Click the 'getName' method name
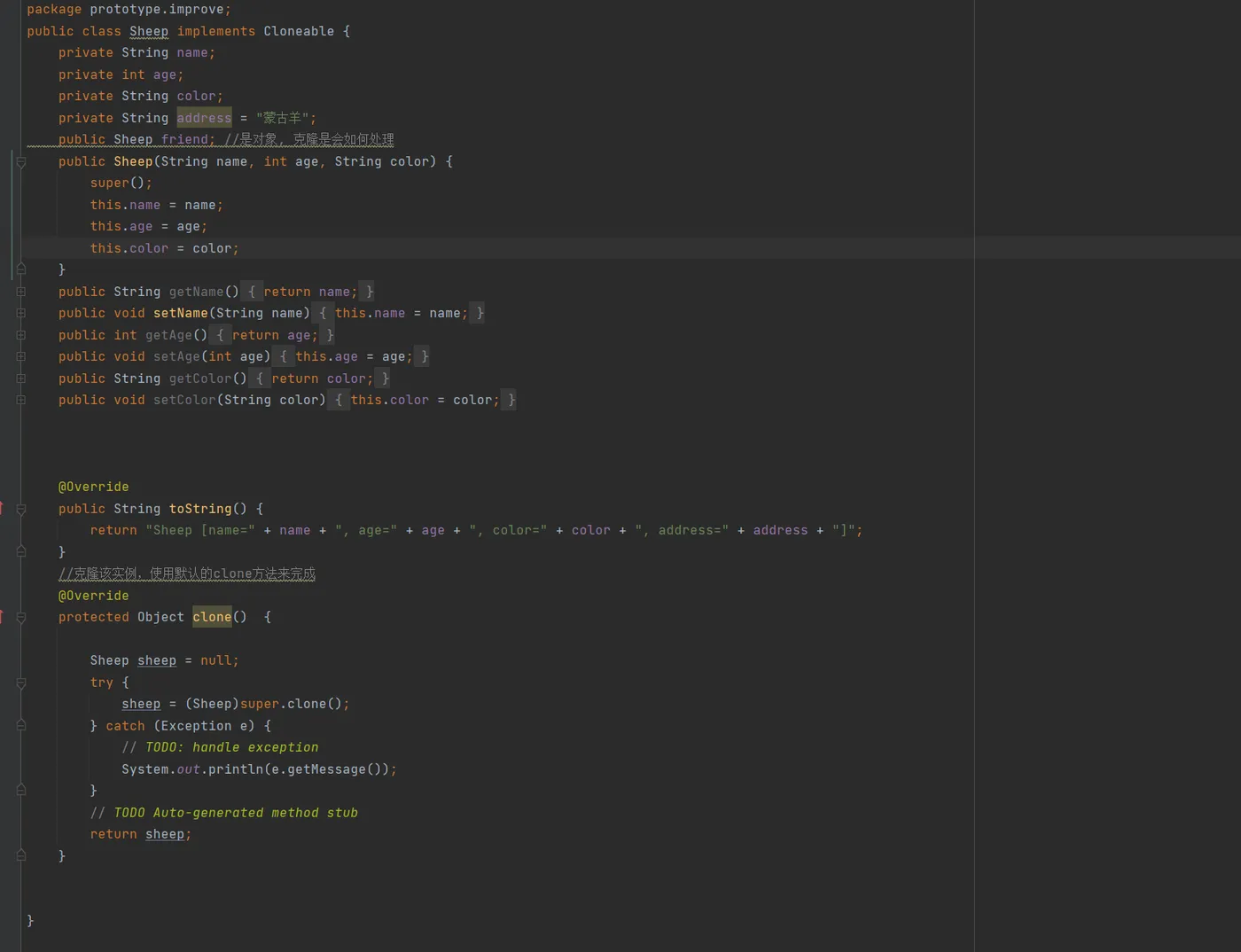 click(196, 292)
